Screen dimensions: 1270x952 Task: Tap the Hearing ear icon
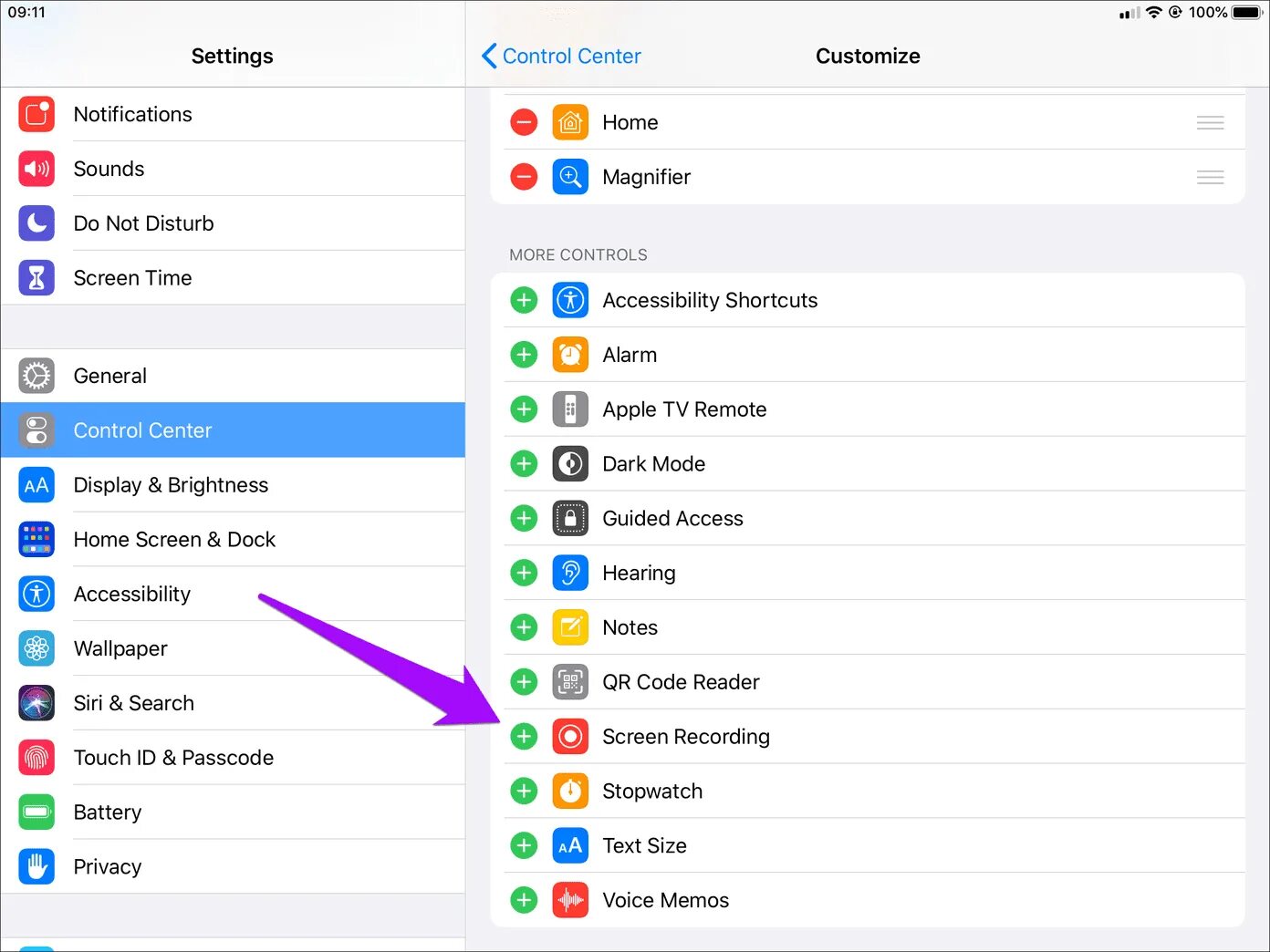[570, 573]
